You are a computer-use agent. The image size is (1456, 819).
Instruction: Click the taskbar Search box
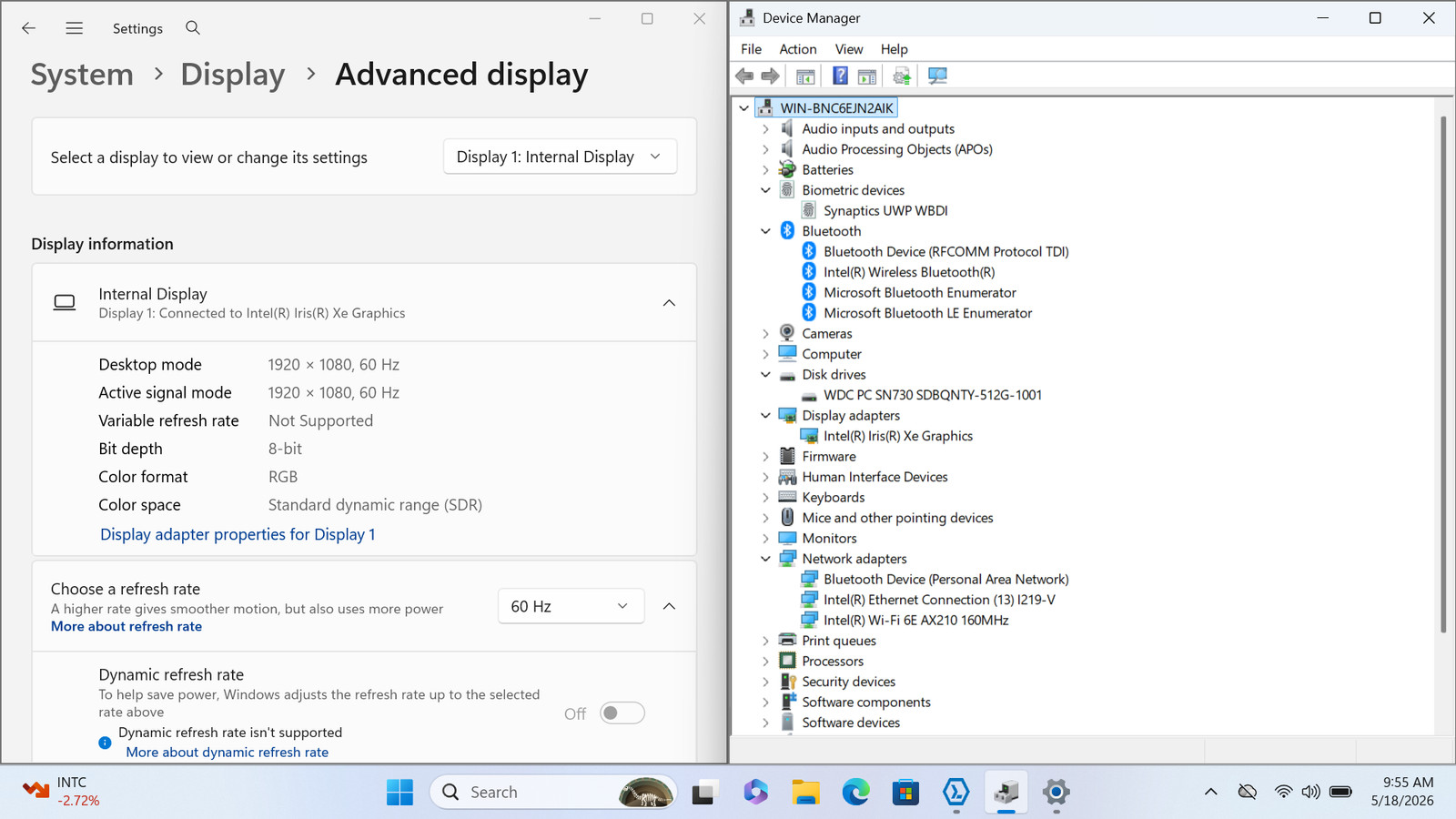point(553,793)
